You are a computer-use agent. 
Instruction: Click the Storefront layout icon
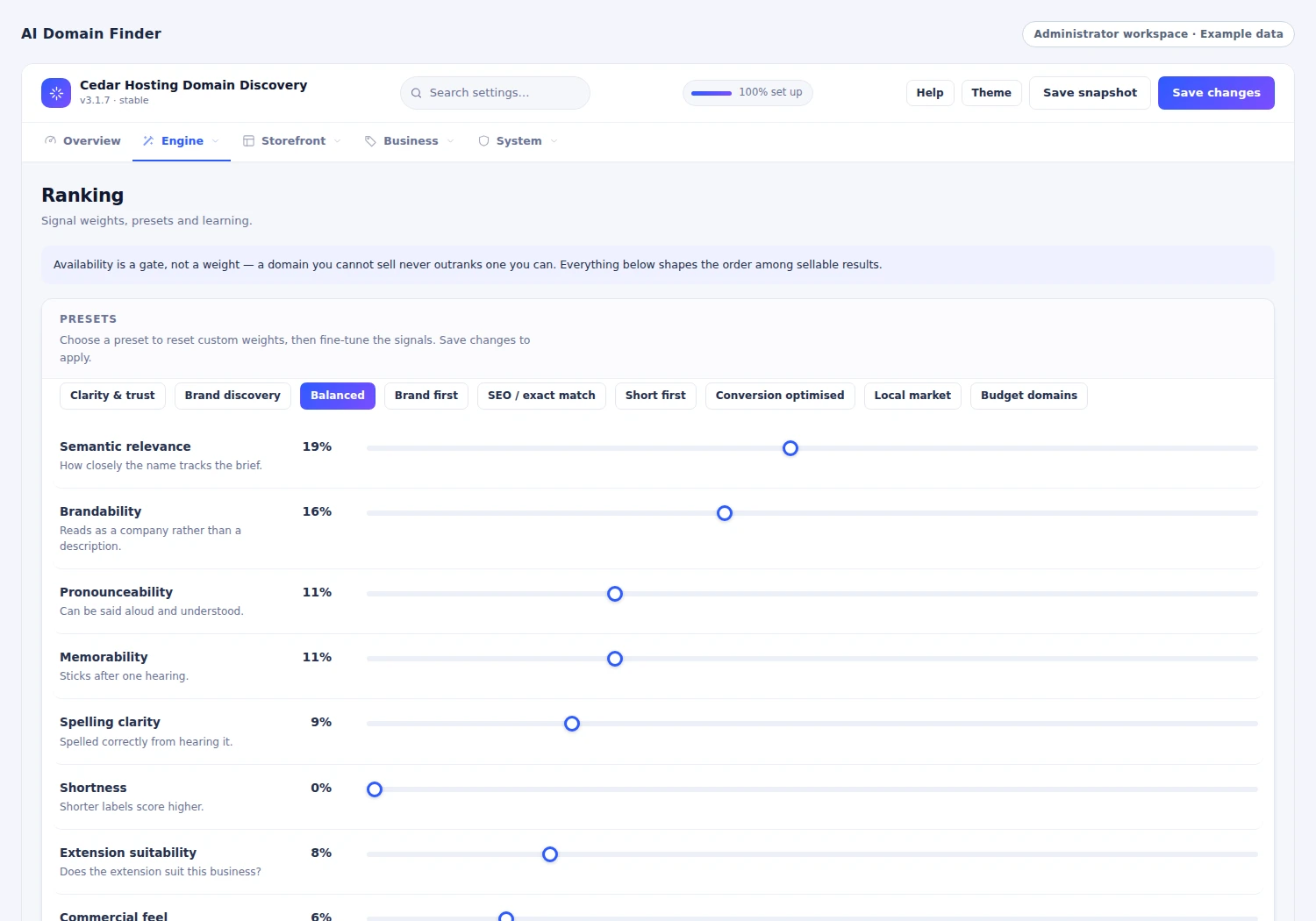pyautogui.click(x=248, y=141)
